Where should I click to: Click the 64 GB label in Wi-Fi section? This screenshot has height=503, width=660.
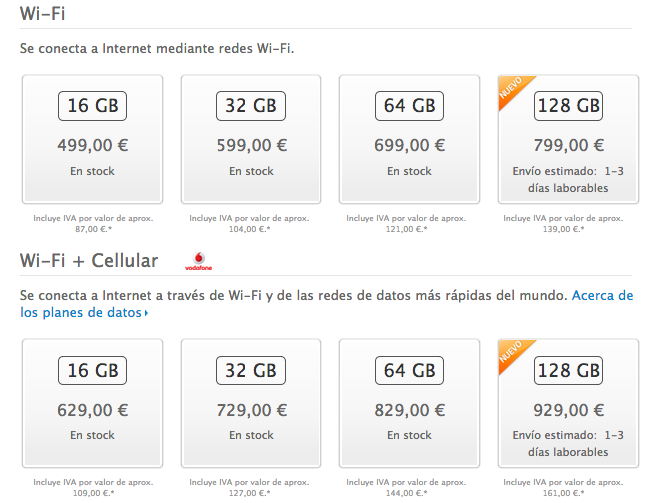pos(409,106)
